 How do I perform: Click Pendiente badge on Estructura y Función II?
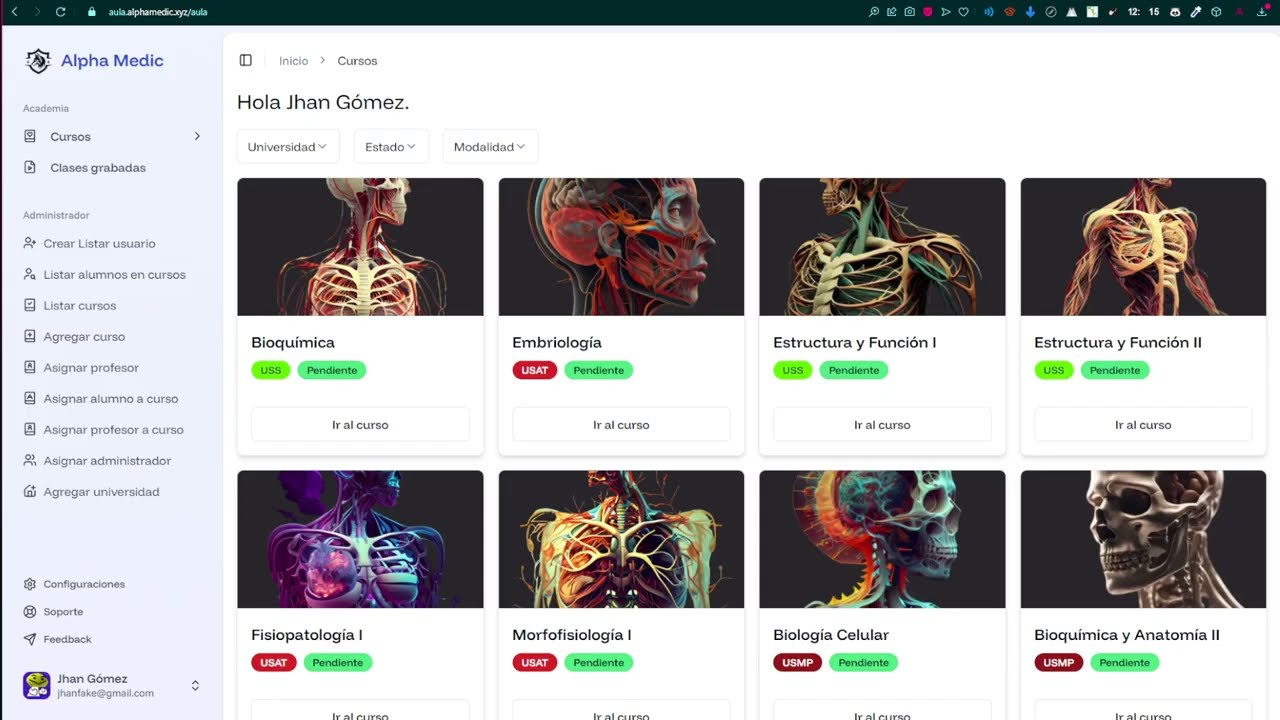(1115, 370)
